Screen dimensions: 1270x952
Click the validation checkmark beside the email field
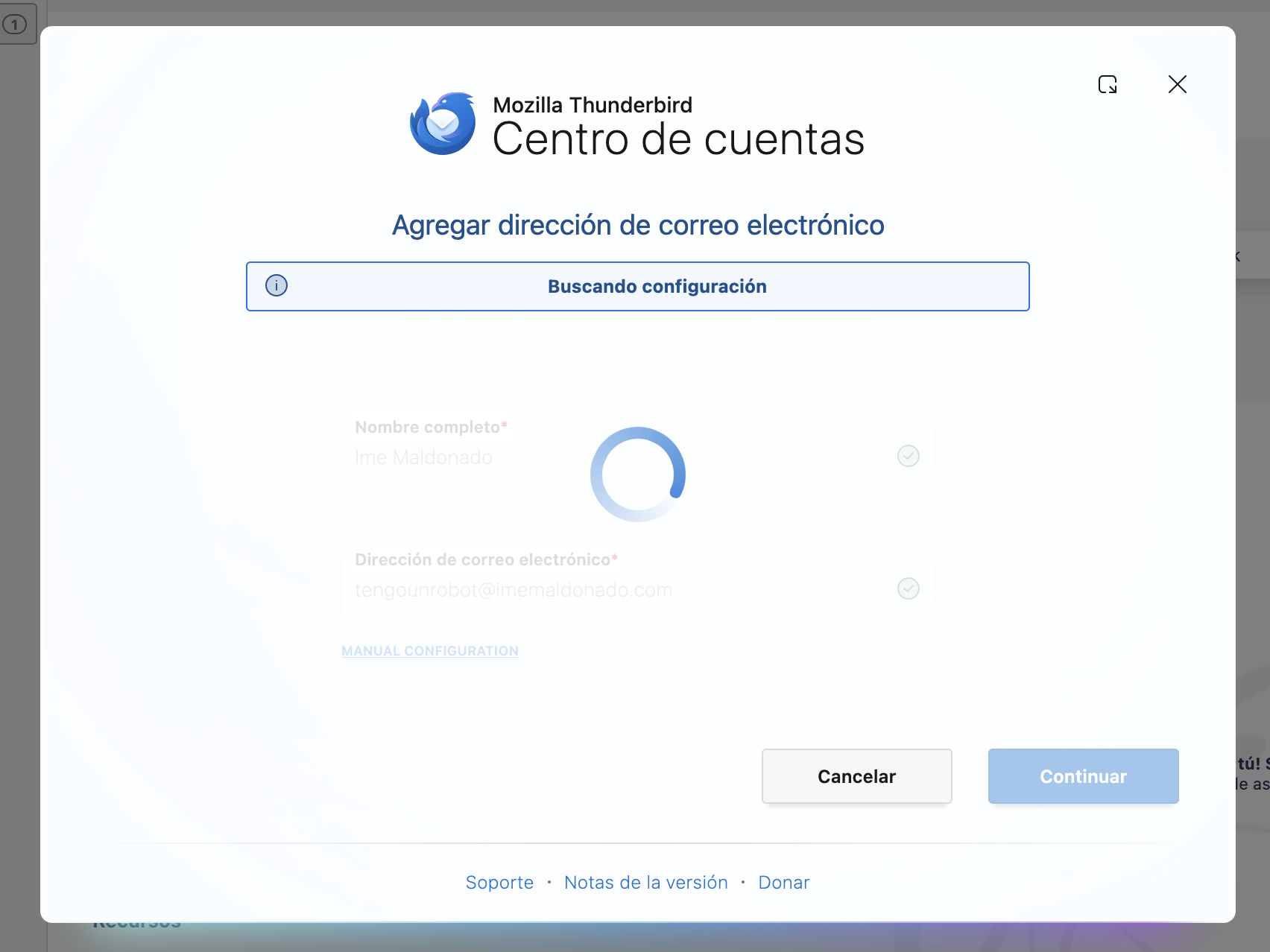point(908,588)
